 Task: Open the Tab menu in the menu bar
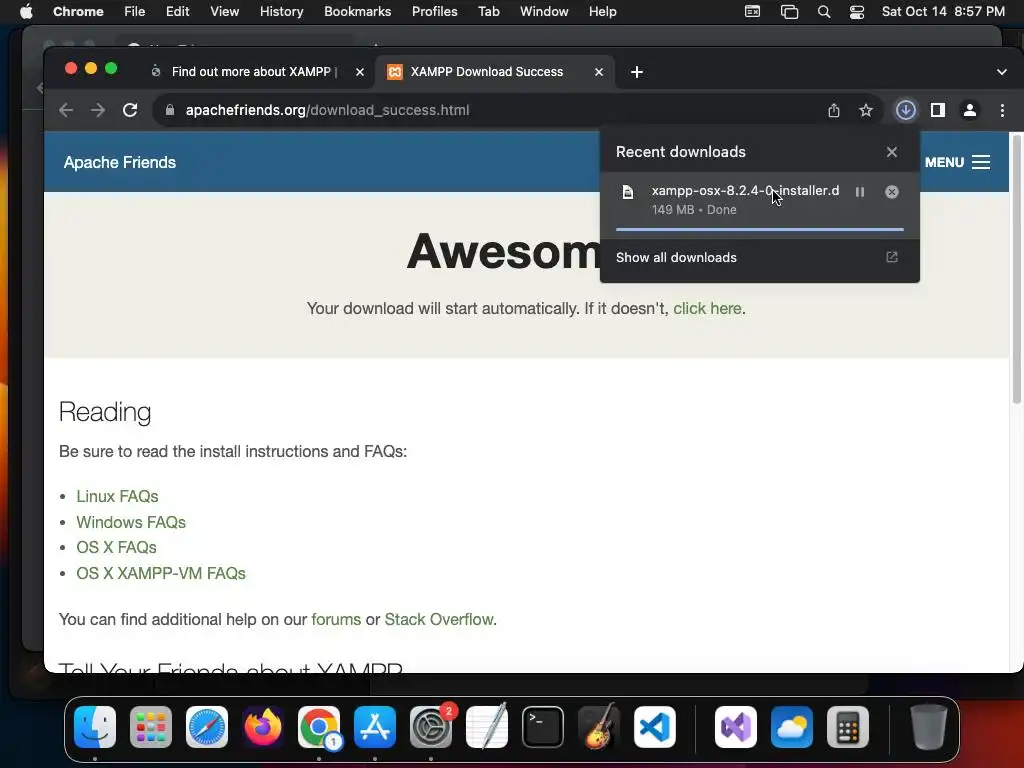pyautogui.click(x=488, y=12)
